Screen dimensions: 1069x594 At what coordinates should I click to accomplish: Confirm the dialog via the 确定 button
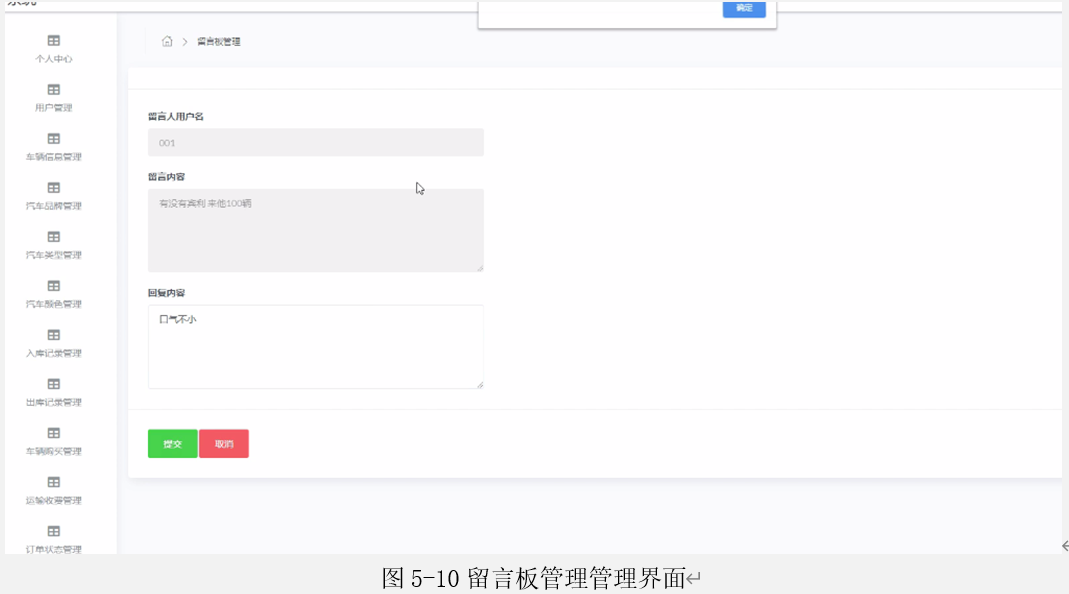[744, 8]
